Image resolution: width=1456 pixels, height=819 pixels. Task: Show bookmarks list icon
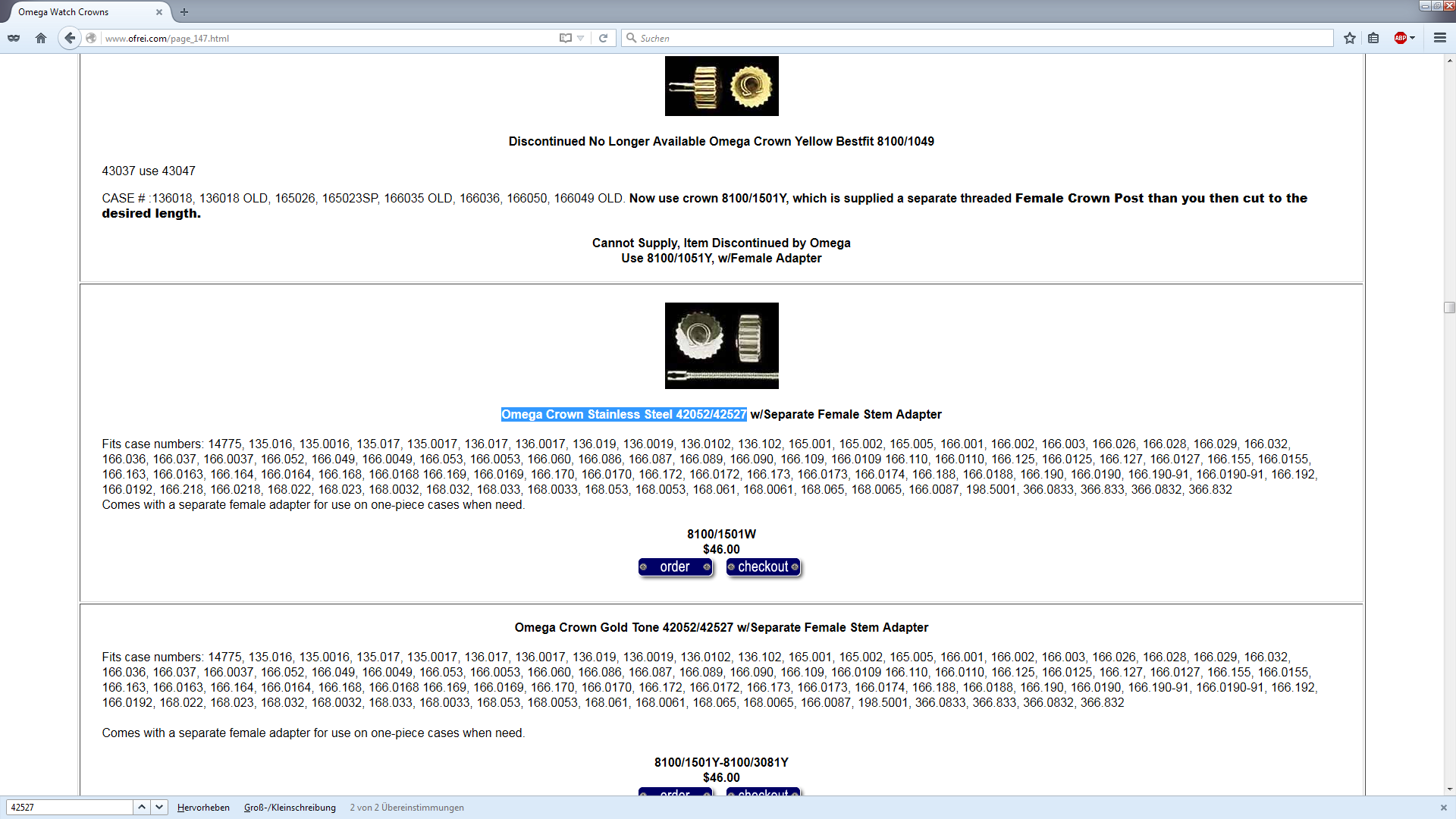1373,38
